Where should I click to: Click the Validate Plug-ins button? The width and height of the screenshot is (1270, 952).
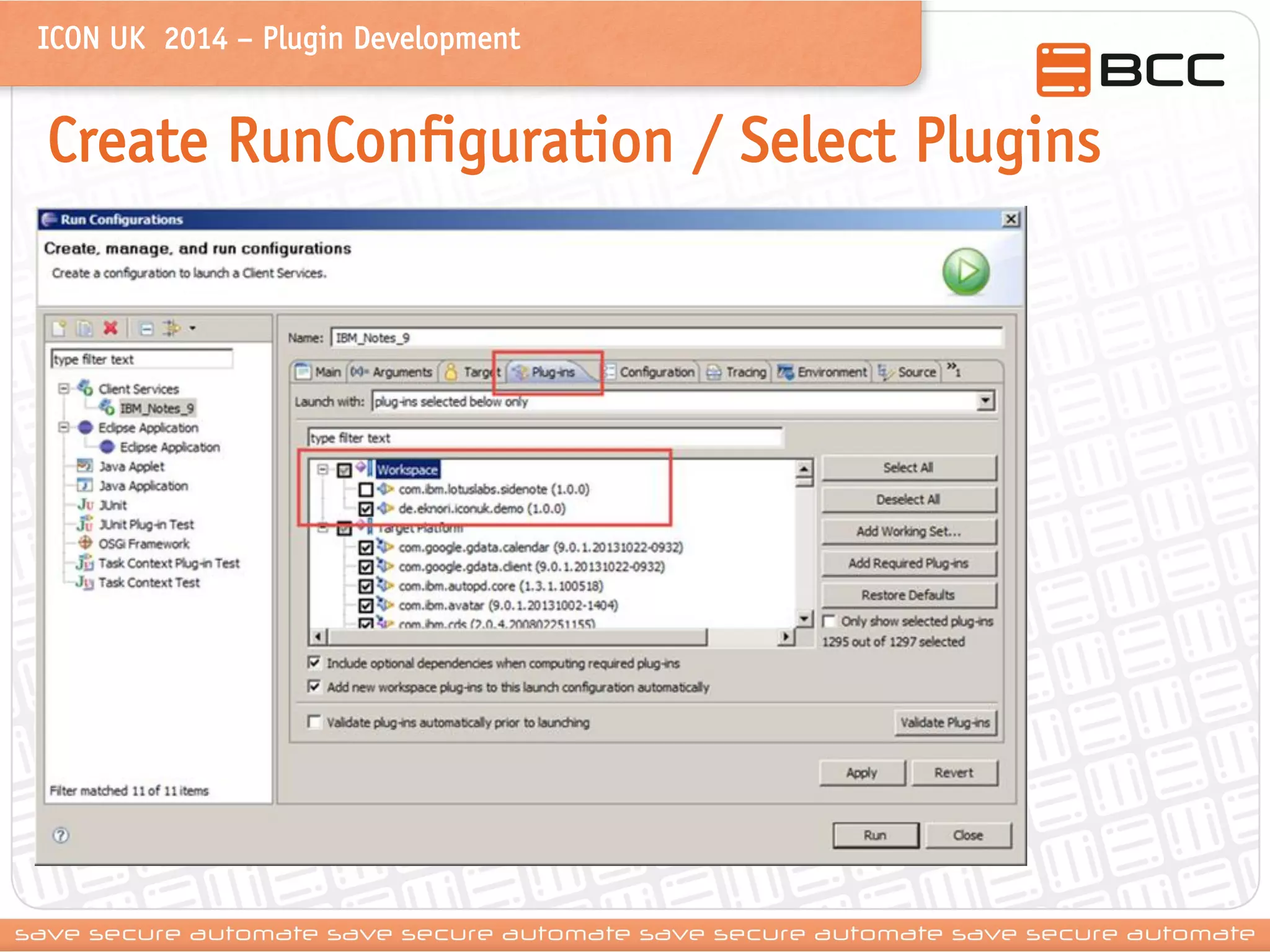click(945, 723)
